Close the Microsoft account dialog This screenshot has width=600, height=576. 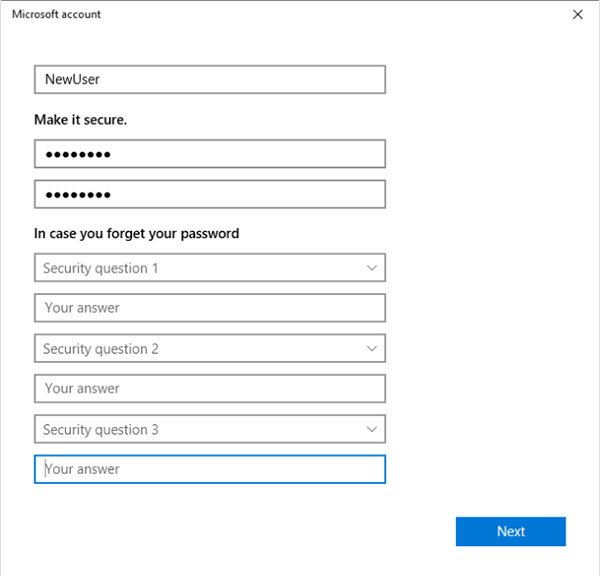[x=577, y=15]
